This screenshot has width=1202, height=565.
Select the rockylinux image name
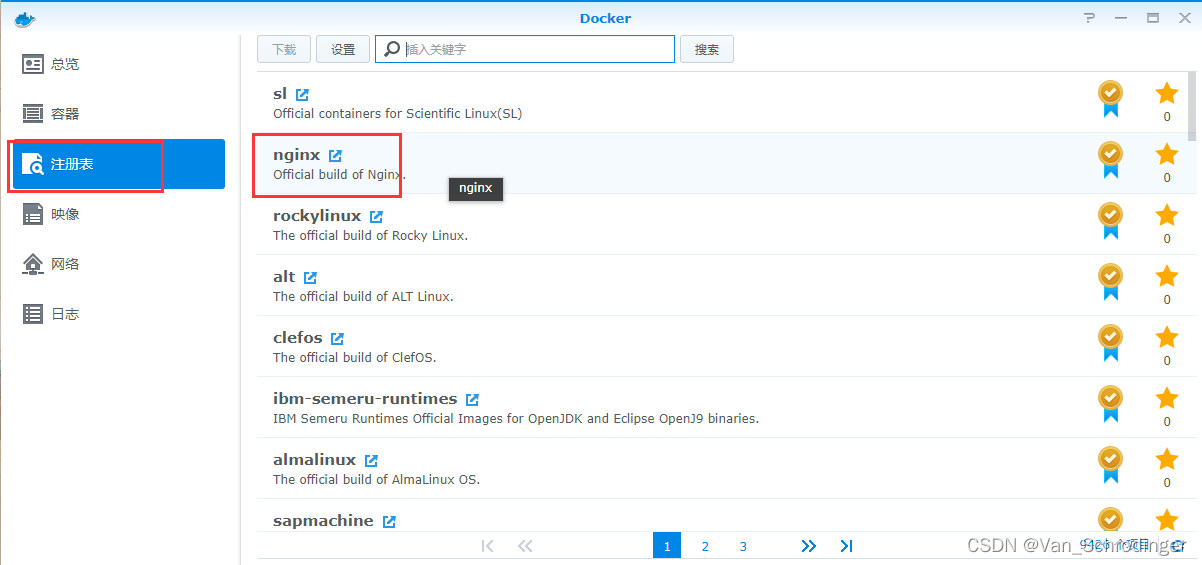click(317, 216)
